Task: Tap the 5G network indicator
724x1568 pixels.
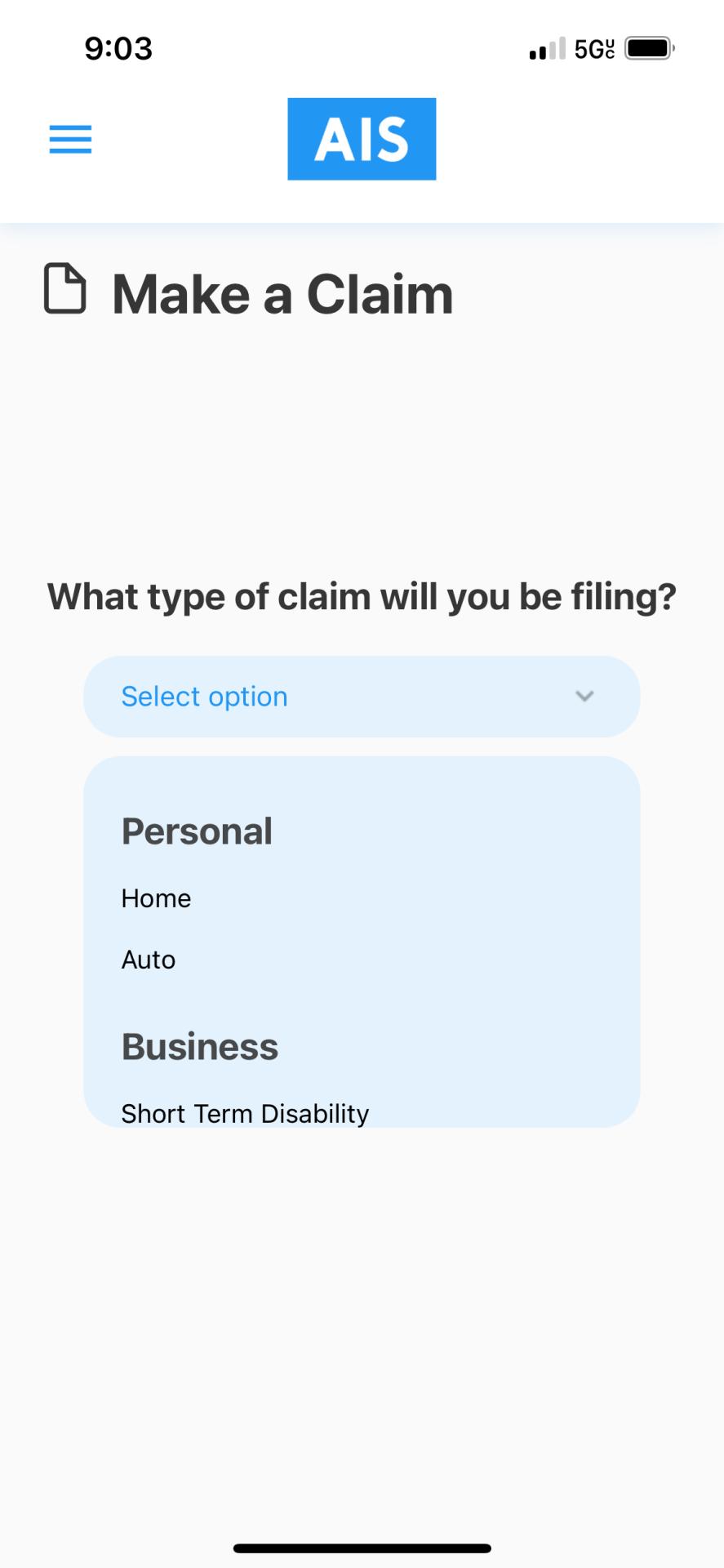Action: 594,49
